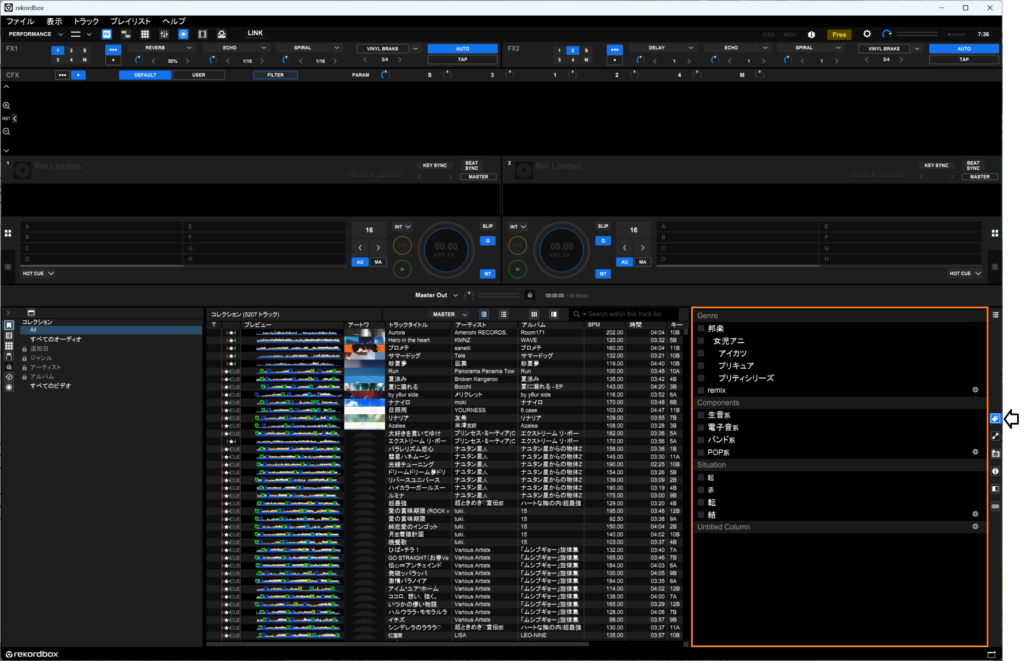Open the プレイリスト menu
Viewport: 1024px width, 661px height.
tap(130, 21)
